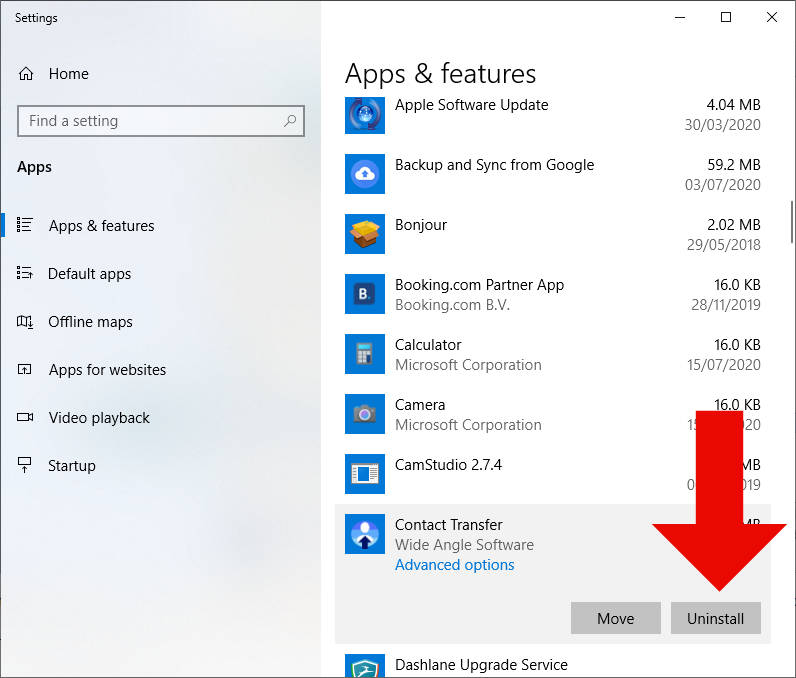Image resolution: width=796 pixels, height=678 pixels.
Task: Select Apps & features in sidebar
Action: [102, 225]
